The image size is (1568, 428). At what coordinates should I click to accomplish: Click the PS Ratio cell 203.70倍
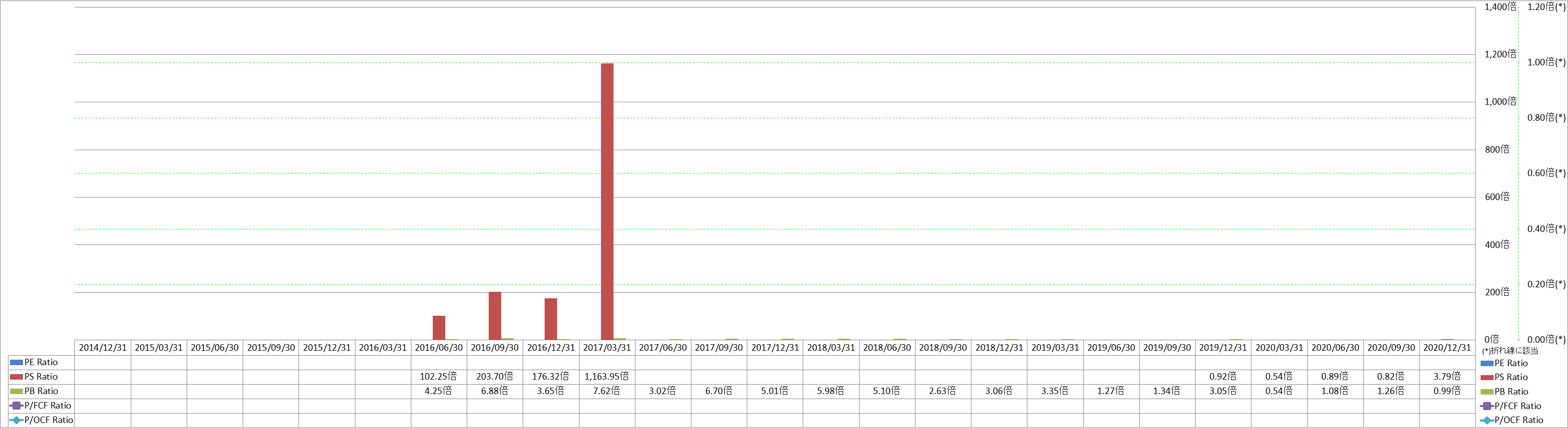[495, 377]
